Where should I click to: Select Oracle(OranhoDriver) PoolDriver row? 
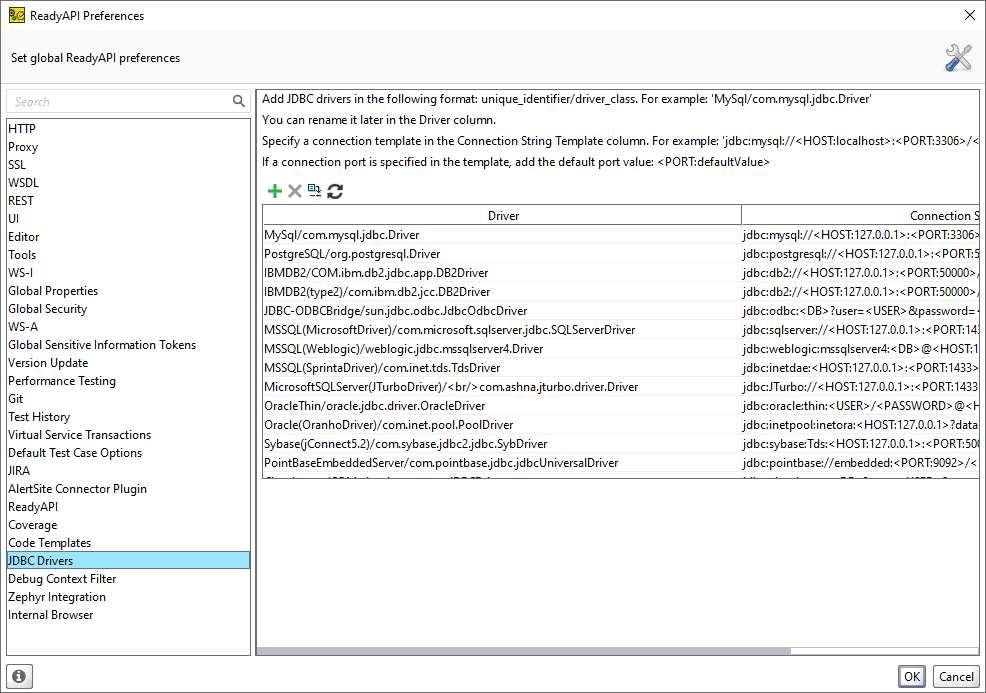tap(502, 425)
